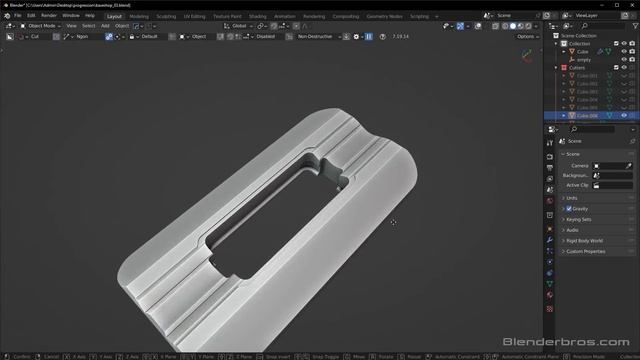Switch to the Shading workspace tab
The image size is (640, 360).
pos(258,16)
